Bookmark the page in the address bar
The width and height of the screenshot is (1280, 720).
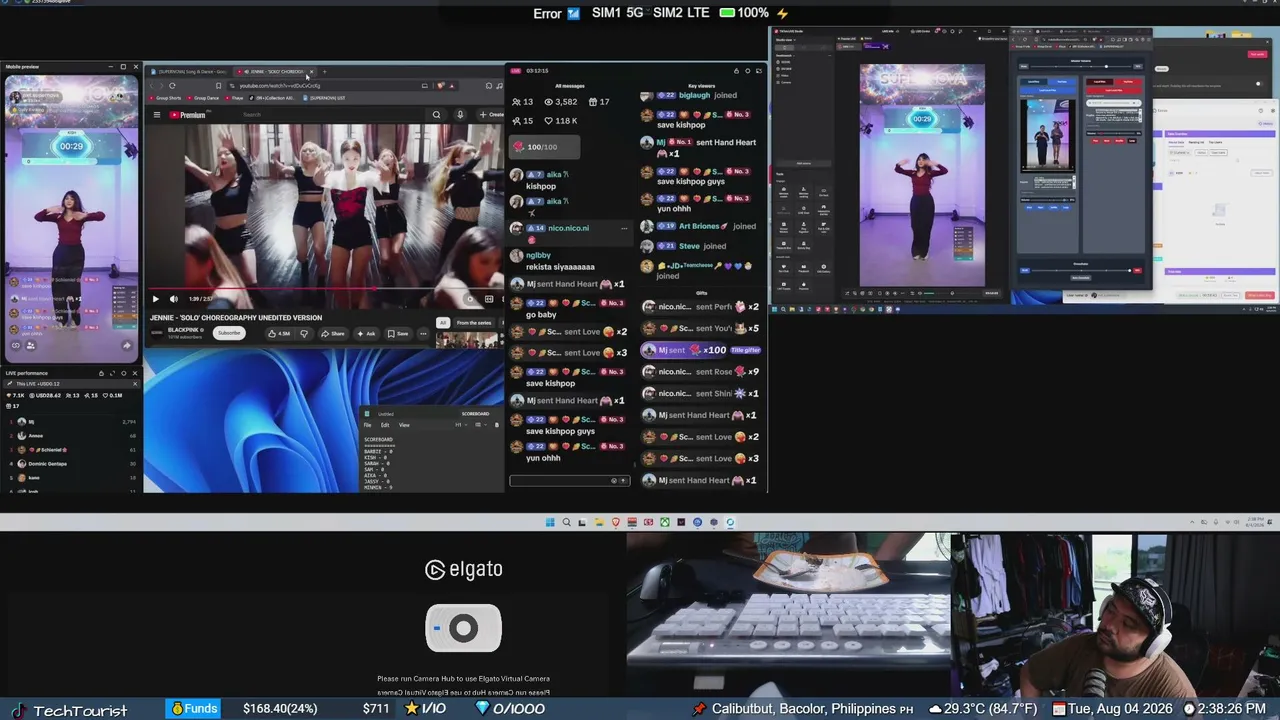click(x=219, y=86)
